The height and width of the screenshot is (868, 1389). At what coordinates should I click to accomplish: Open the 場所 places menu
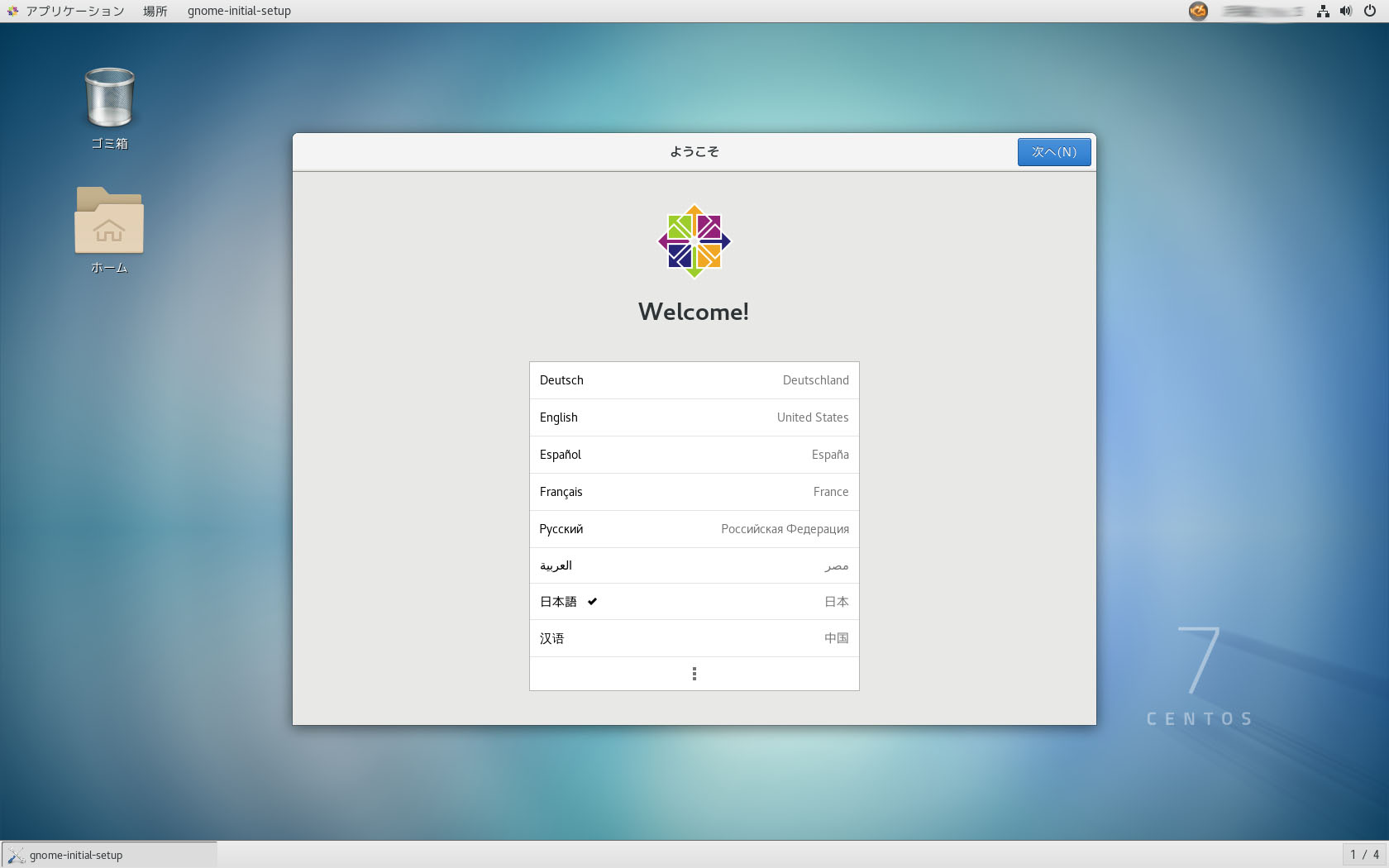(155, 11)
